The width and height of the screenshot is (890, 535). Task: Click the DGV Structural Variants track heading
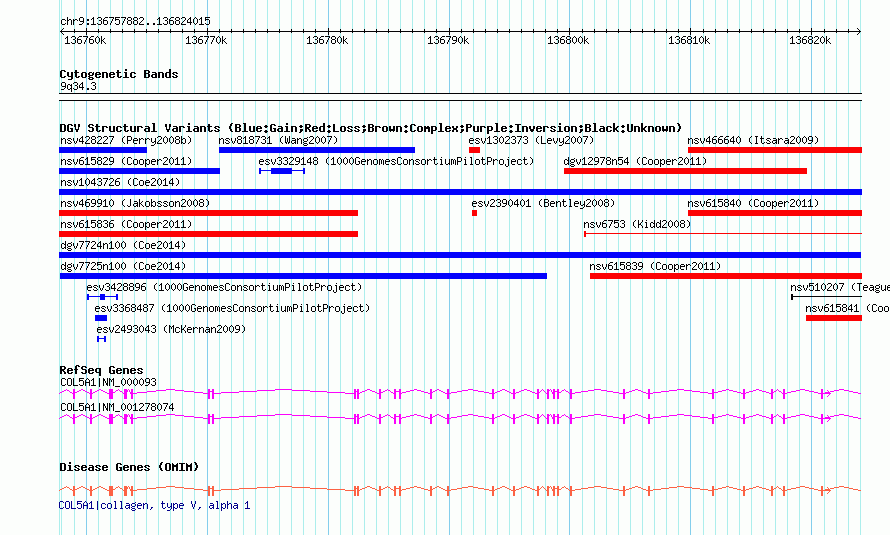(x=371, y=128)
